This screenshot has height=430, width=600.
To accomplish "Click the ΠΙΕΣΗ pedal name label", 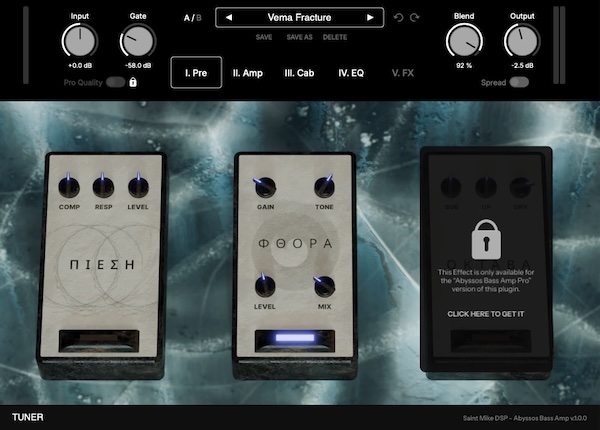I will (x=102, y=264).
